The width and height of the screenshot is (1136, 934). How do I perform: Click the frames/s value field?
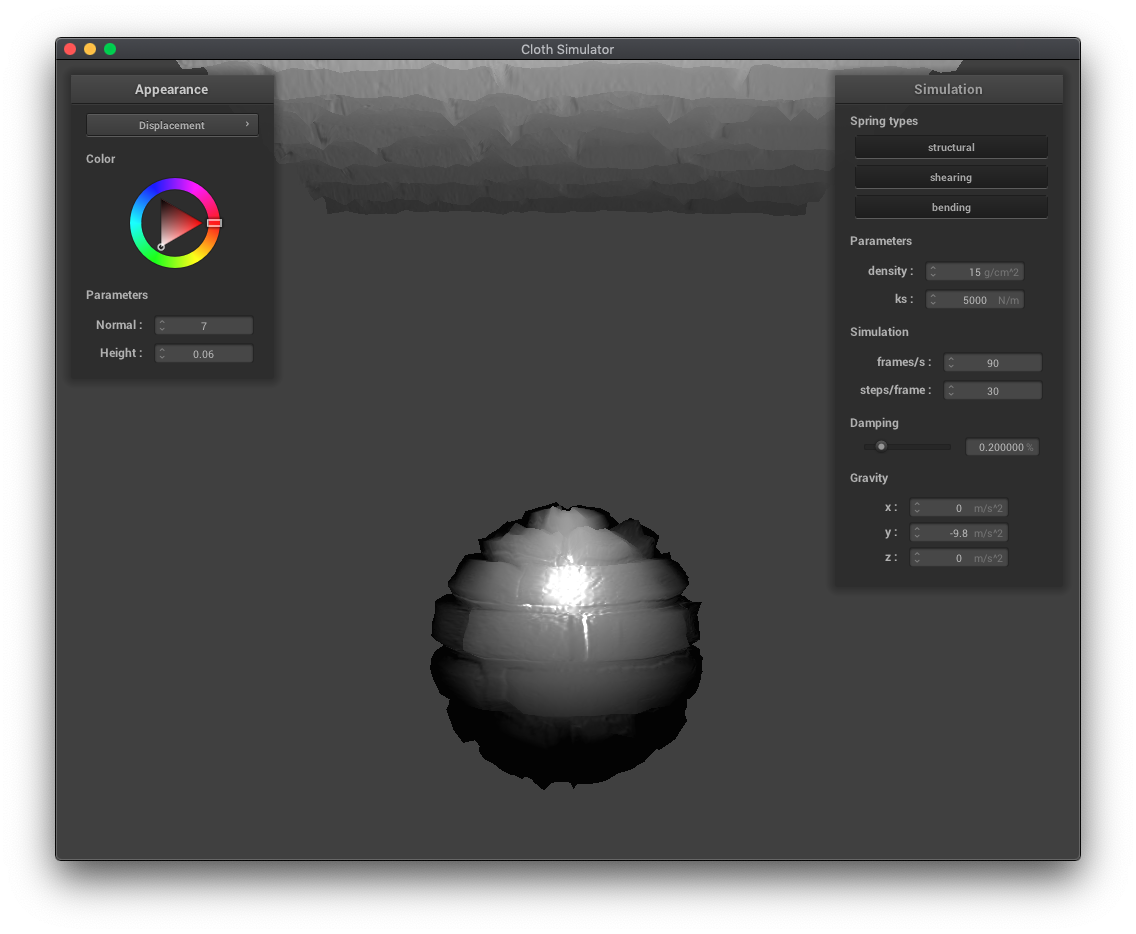(993, 362)
